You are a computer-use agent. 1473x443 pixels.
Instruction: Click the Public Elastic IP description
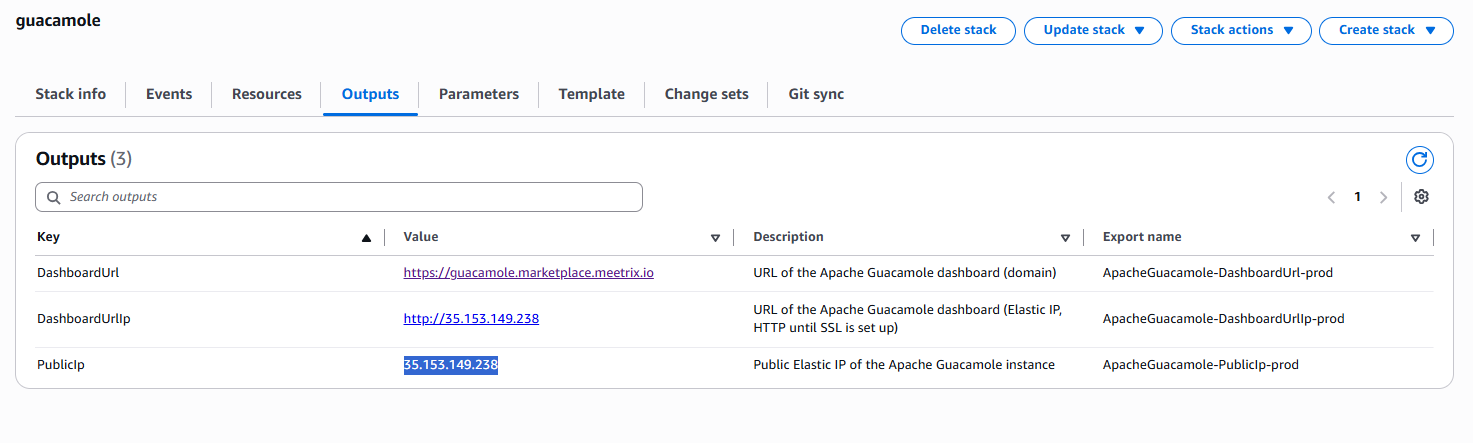[x=904, y=365]
